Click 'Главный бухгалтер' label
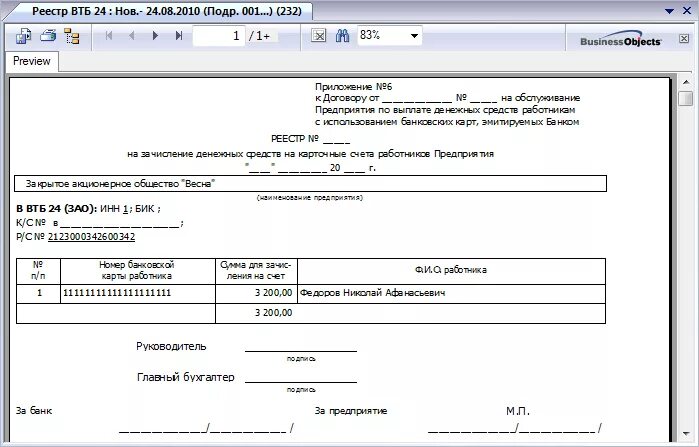699x447 pixels. point(185,377)
